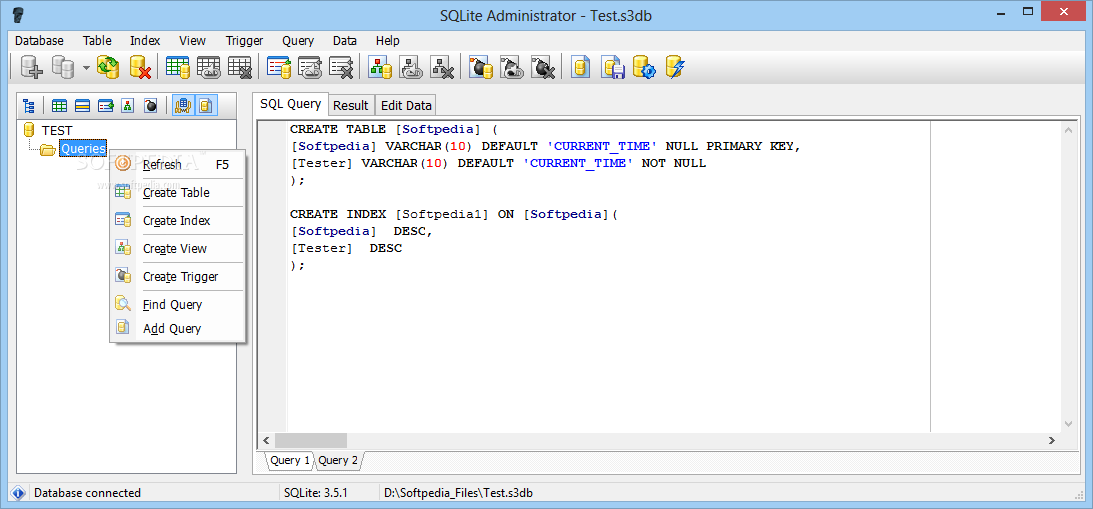1093x509 pixels.
Task: Open the View menu
Action: point(192,40)
